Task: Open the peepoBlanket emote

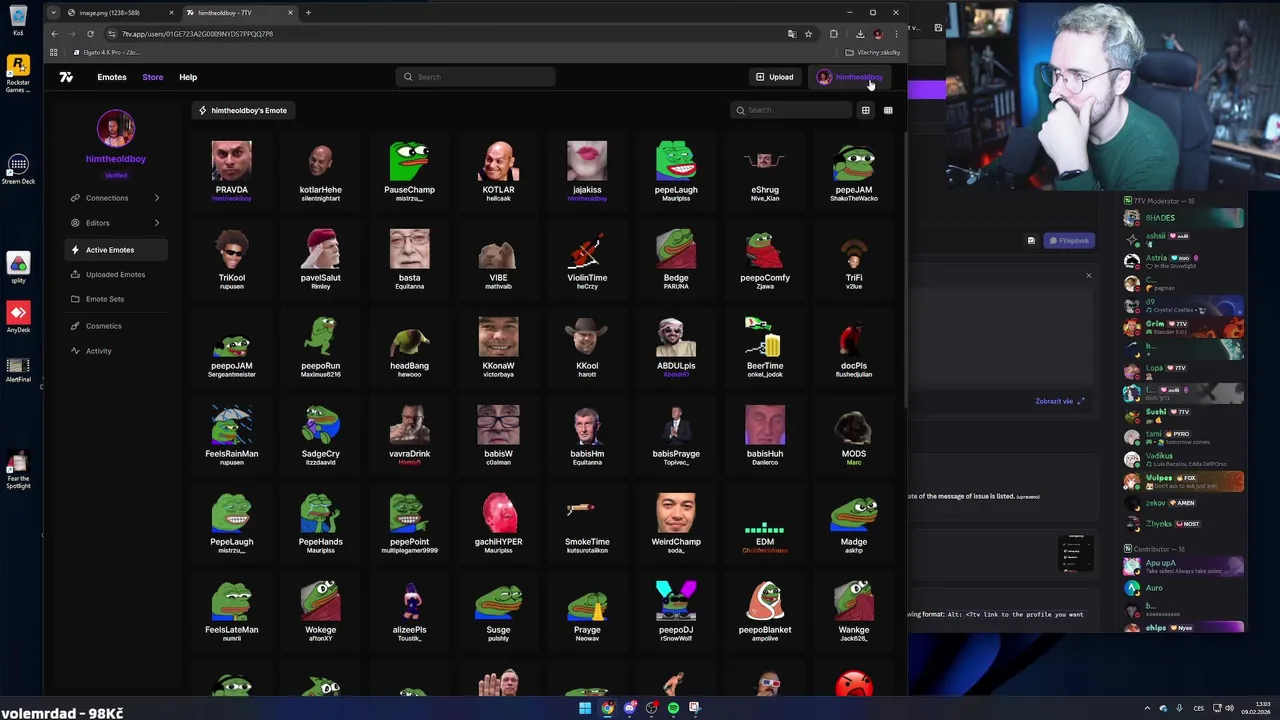Action: [x=765, y=611]
